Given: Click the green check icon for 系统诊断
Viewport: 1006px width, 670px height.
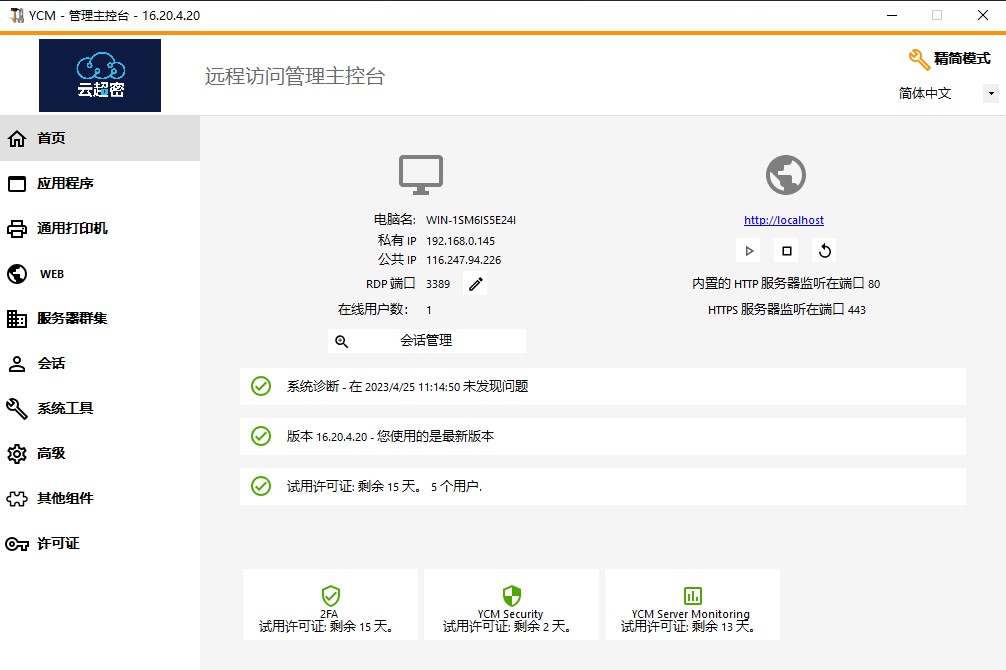Looking at the screenshot, I should click(260, 386).
